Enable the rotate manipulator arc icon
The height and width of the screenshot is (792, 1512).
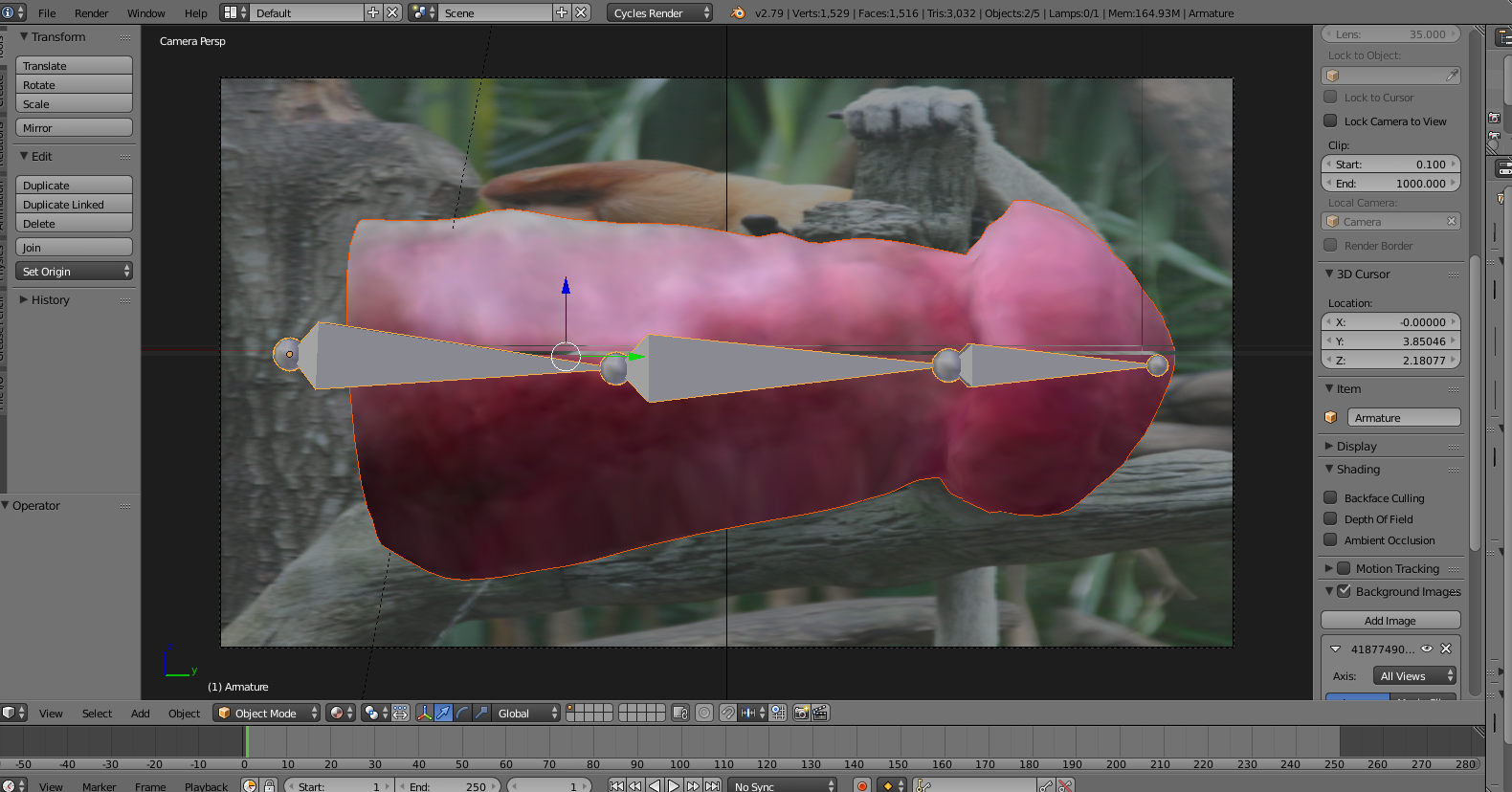[x=462, y=713]
